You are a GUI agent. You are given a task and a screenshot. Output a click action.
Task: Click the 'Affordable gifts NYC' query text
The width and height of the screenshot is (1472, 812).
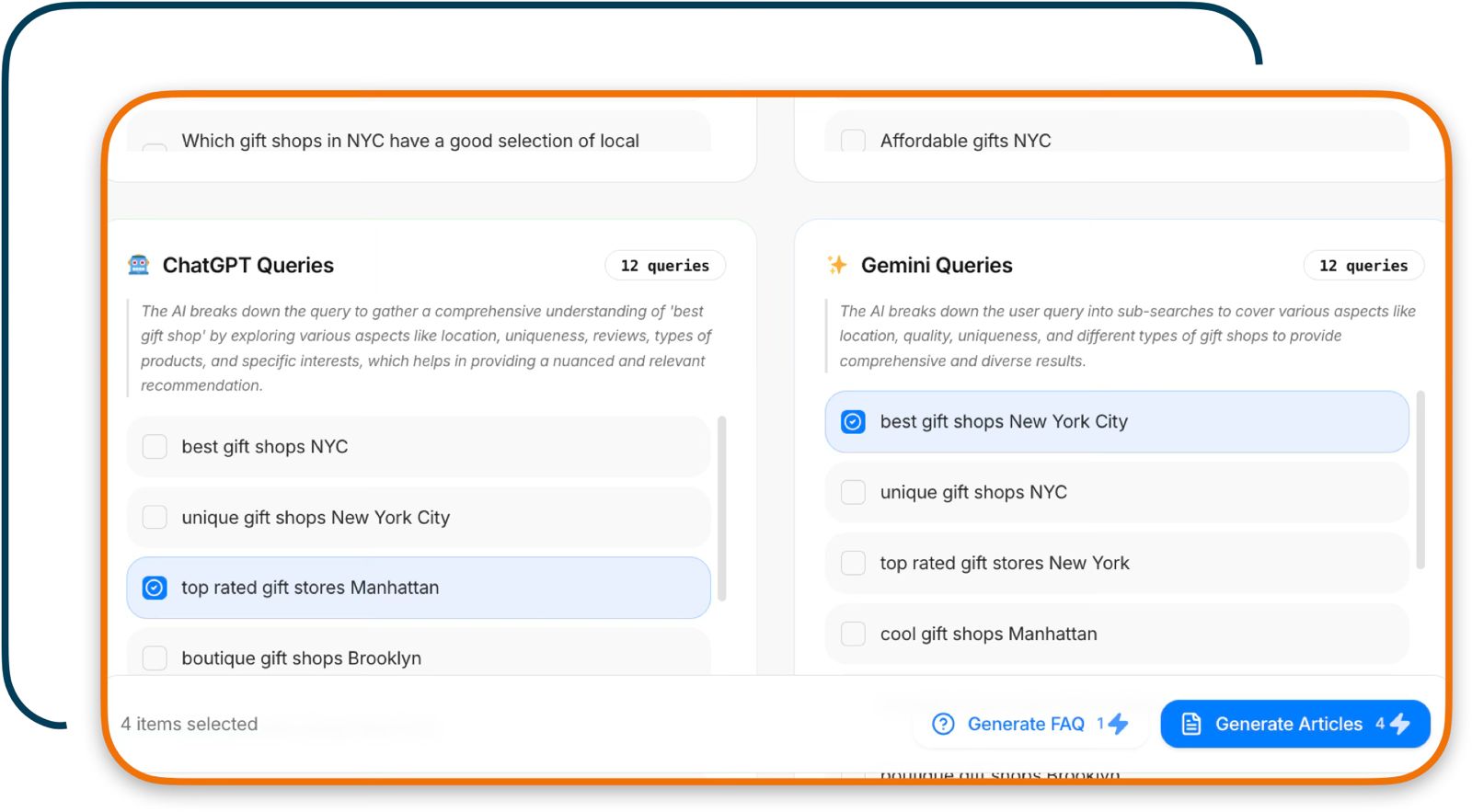(965, 141)
